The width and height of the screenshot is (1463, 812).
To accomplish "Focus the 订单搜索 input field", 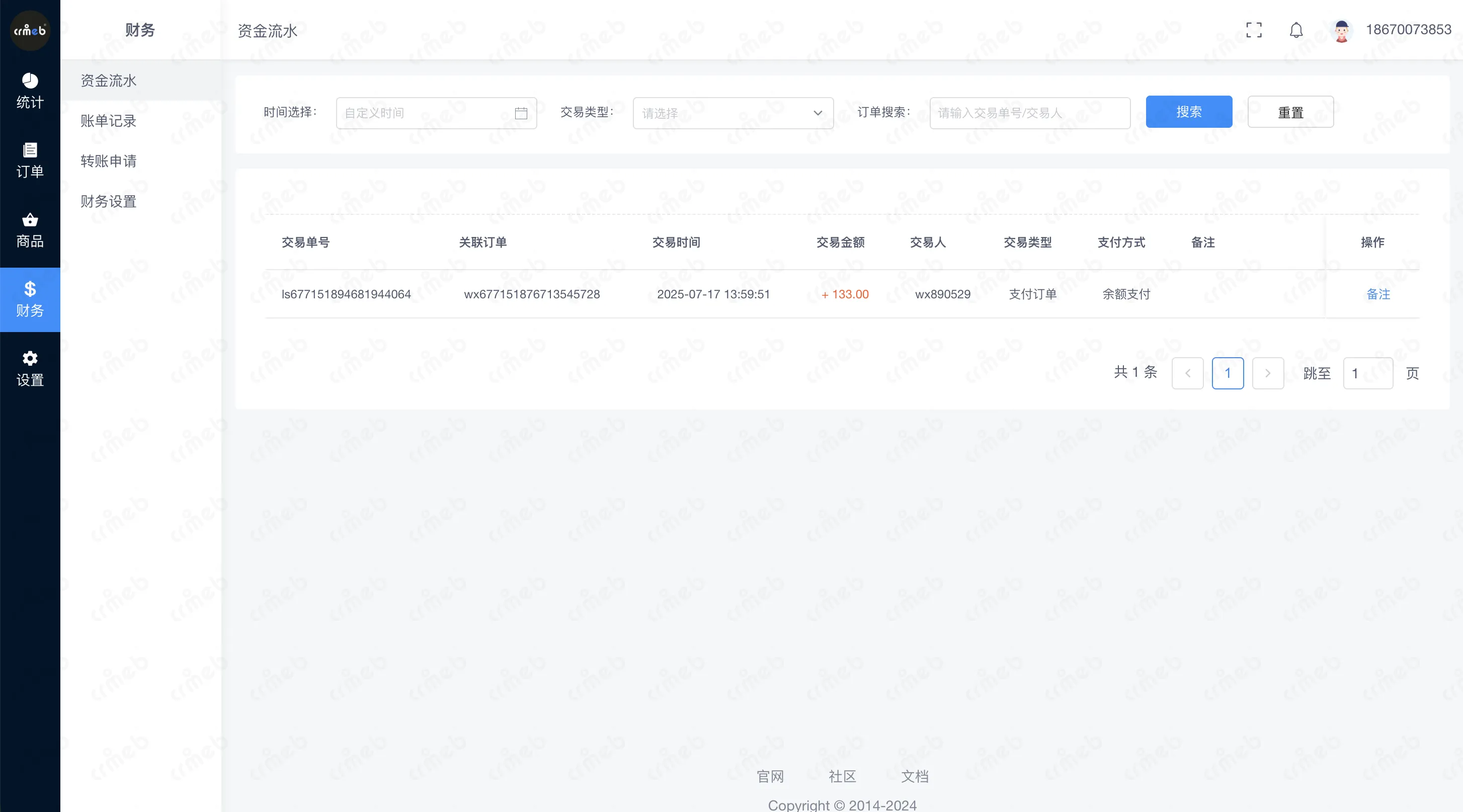I will pos(1030,113).
